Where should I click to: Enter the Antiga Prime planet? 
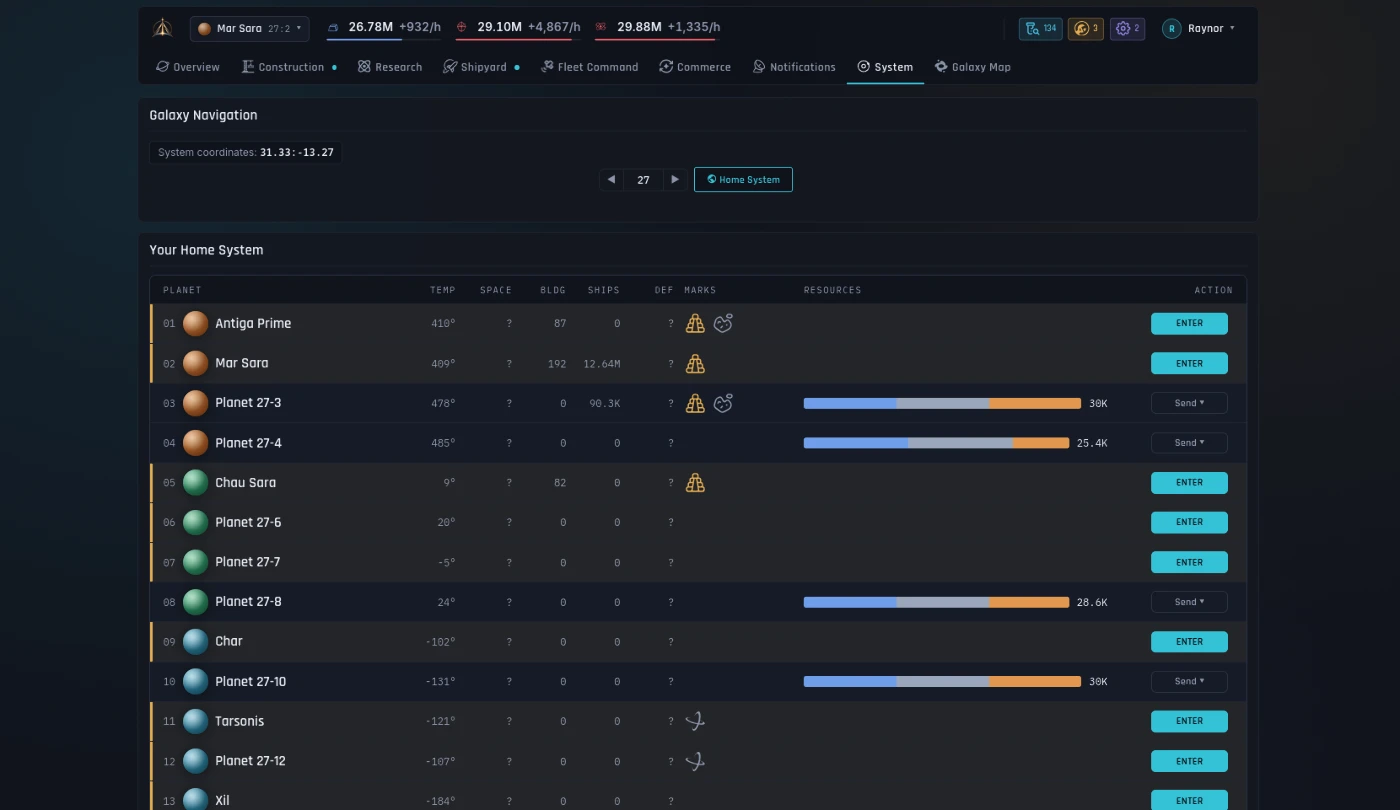(x=1189, y=324)
